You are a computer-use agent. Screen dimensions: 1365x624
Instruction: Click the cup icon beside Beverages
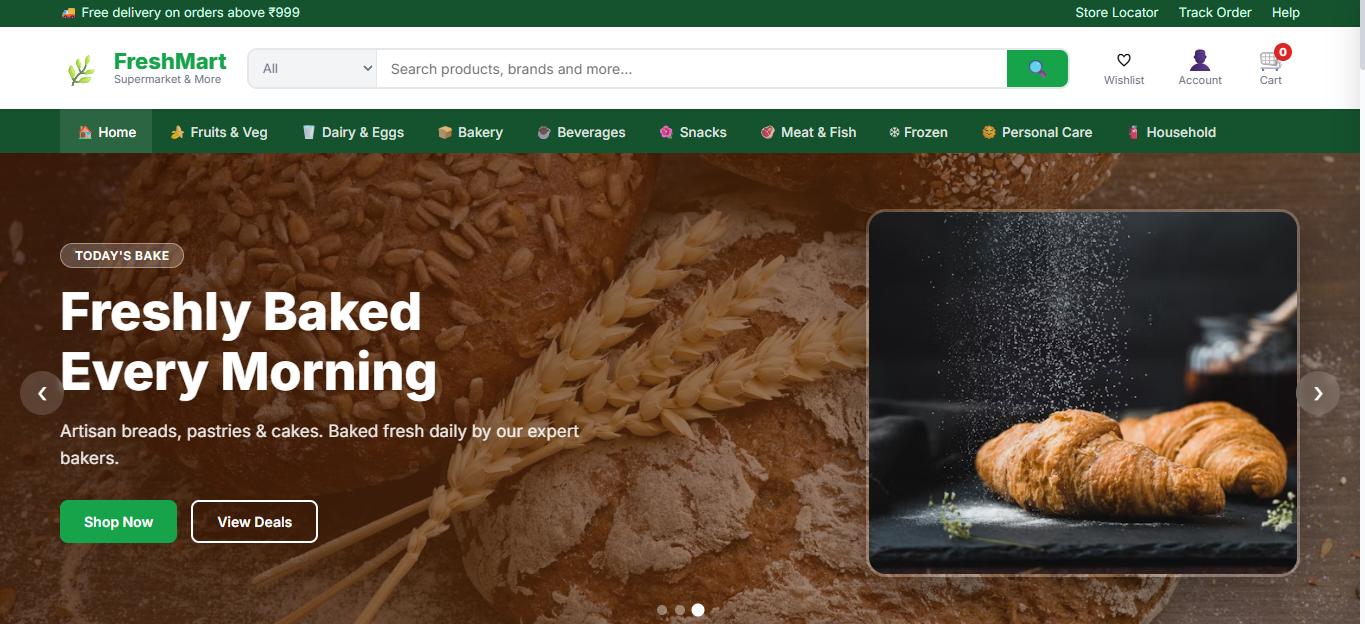click(544, 132)
